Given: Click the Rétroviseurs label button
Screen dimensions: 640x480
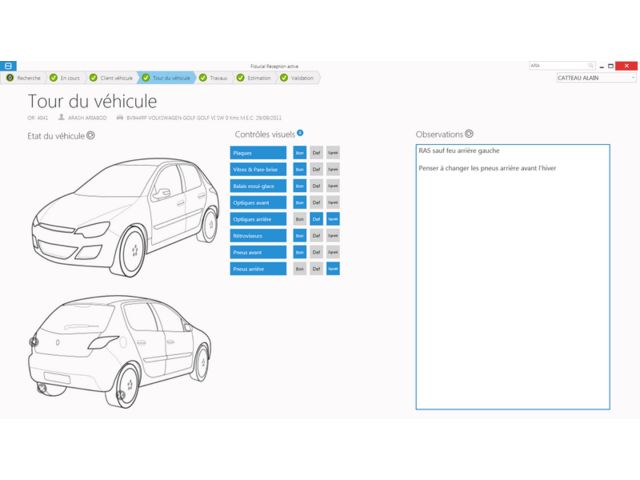Looking at the screenshot, I should (x=258, y=236).
